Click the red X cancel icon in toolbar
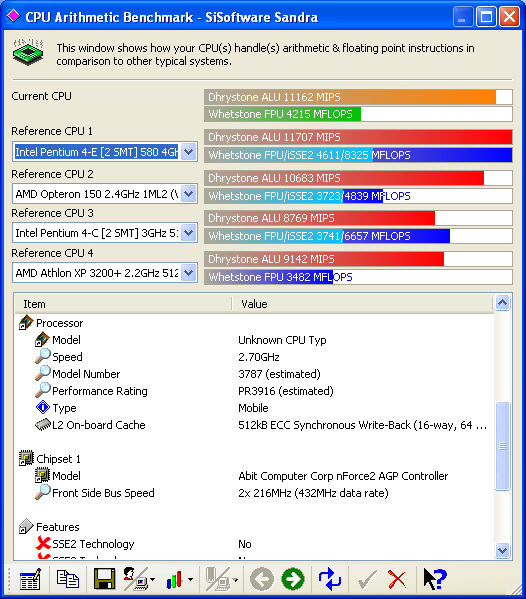 click(397, 580)
